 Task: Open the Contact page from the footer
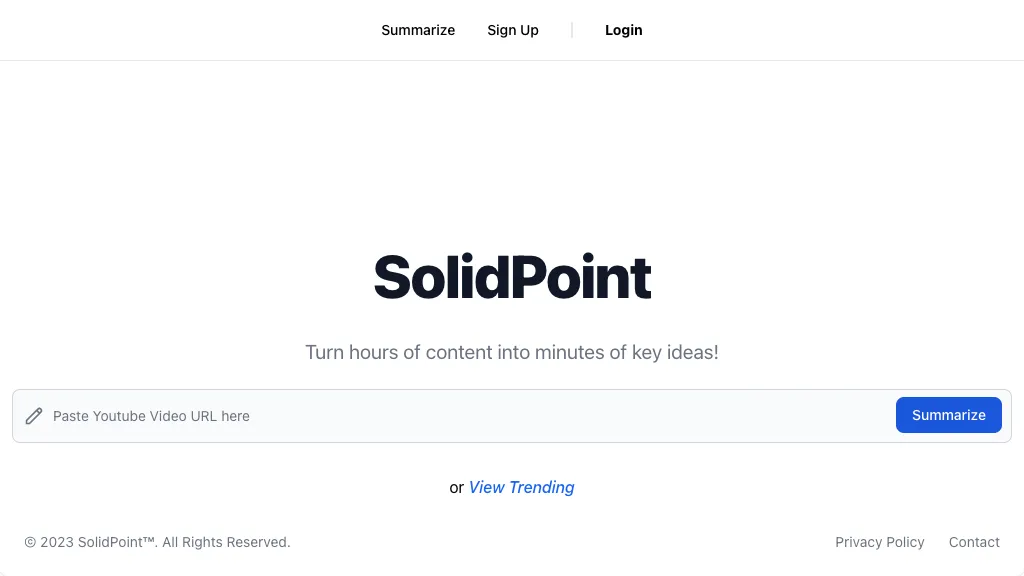[973, 542]
